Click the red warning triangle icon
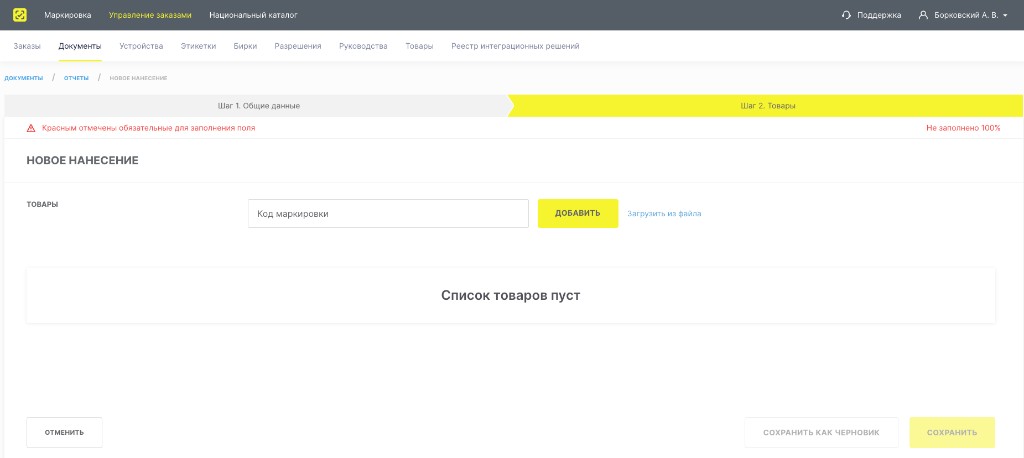The image size is (1024, 458). point(31,128)
